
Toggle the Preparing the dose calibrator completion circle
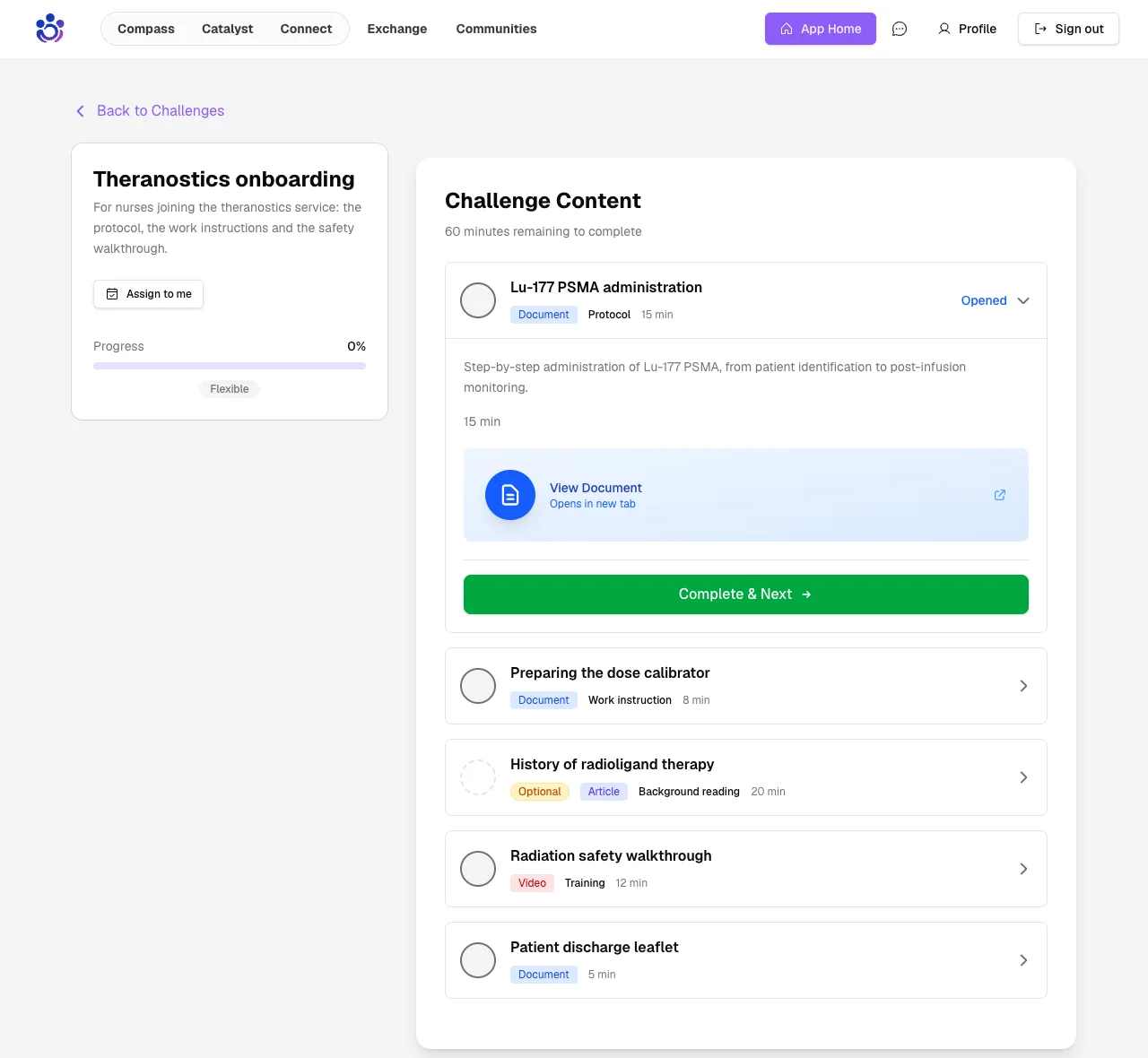tap(478, 686)
